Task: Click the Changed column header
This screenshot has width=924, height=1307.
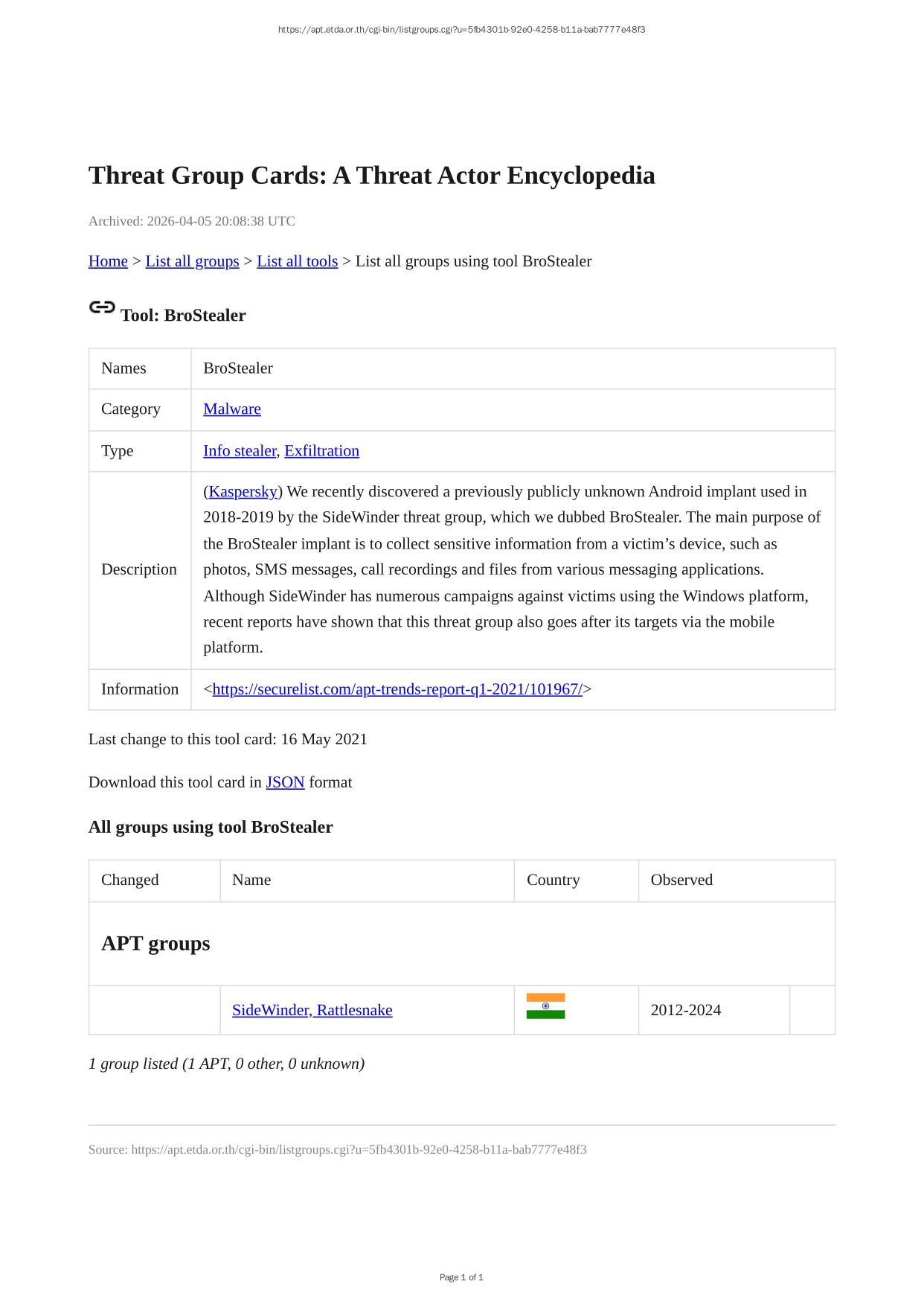Action: (130, 881)
